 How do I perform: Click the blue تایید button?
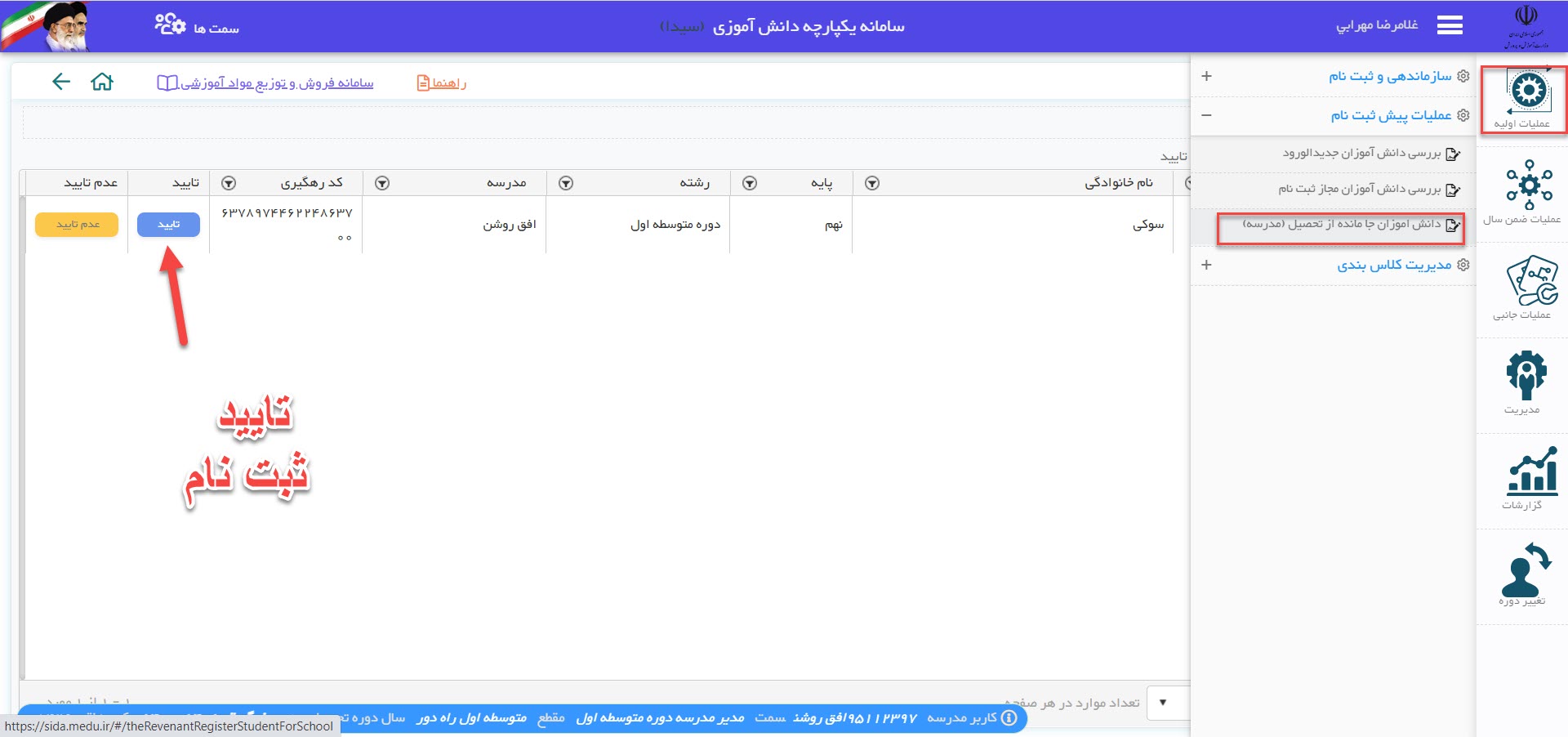pyautogui.click(x=168, y=225)
